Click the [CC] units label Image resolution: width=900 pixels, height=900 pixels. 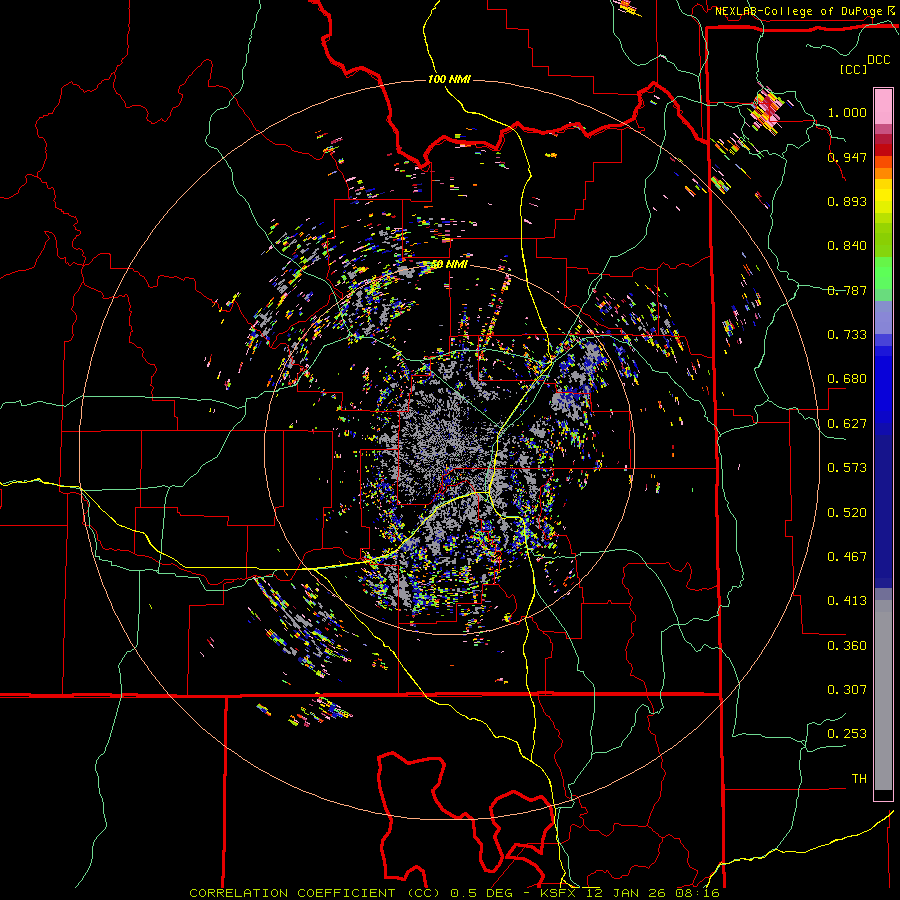click(x=853, y=69)
